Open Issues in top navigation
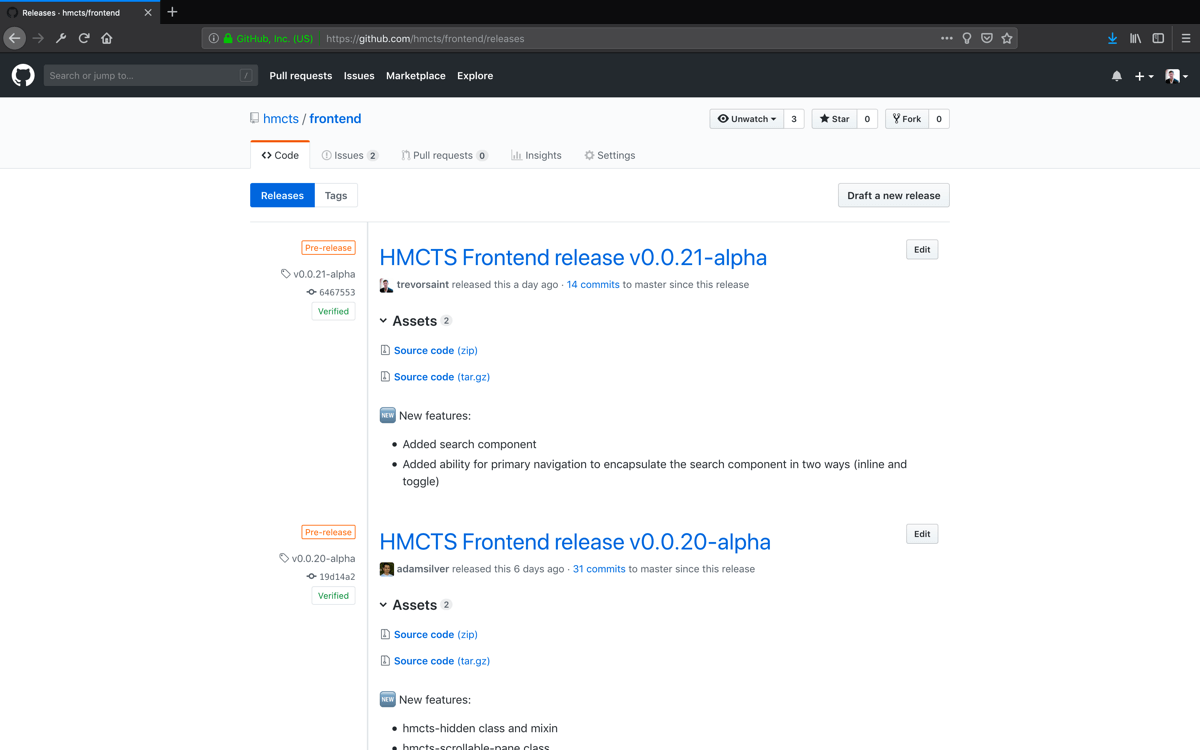This screenshot has height=750, width=1200. pyautogui.click(x=359, y=76)
